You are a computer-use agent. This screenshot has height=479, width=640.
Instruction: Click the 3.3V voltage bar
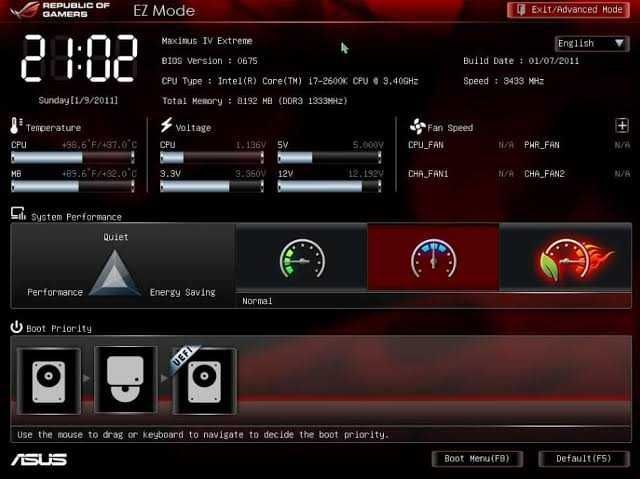click(x=212, y=186)
